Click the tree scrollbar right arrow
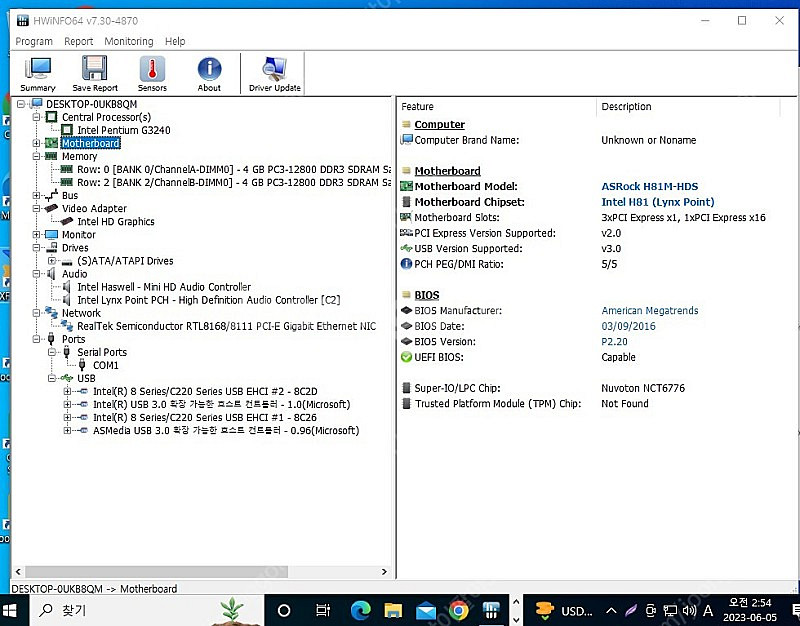 384,572
